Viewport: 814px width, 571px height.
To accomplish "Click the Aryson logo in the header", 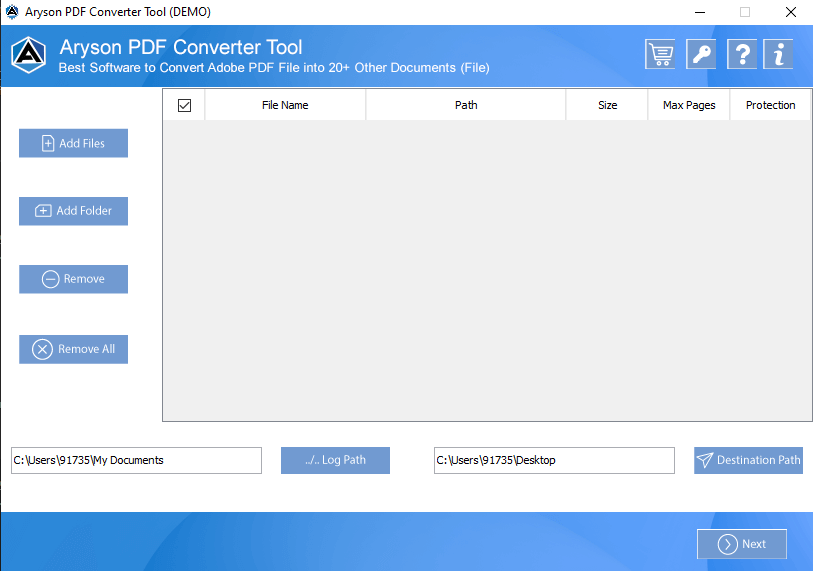I will 29,55.
